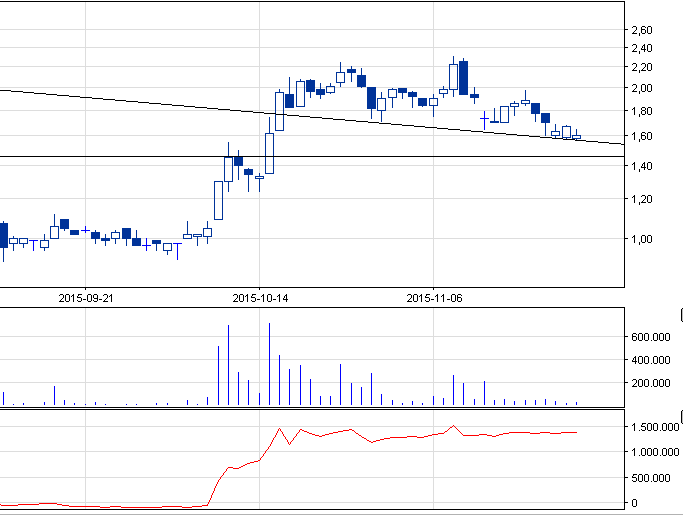Click the 2,00 price axis label

pyautogui.click(x=642, y=88)
